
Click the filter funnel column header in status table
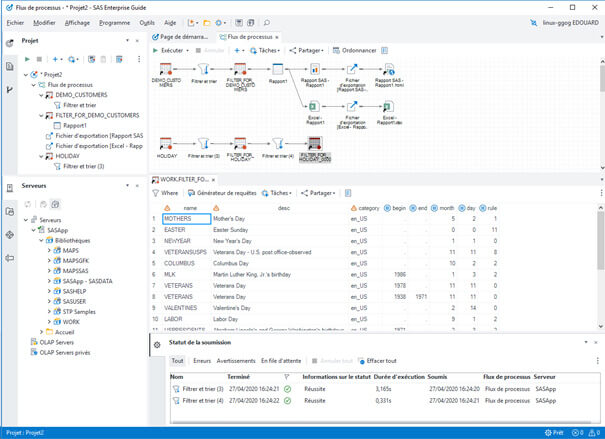(286, 377)
